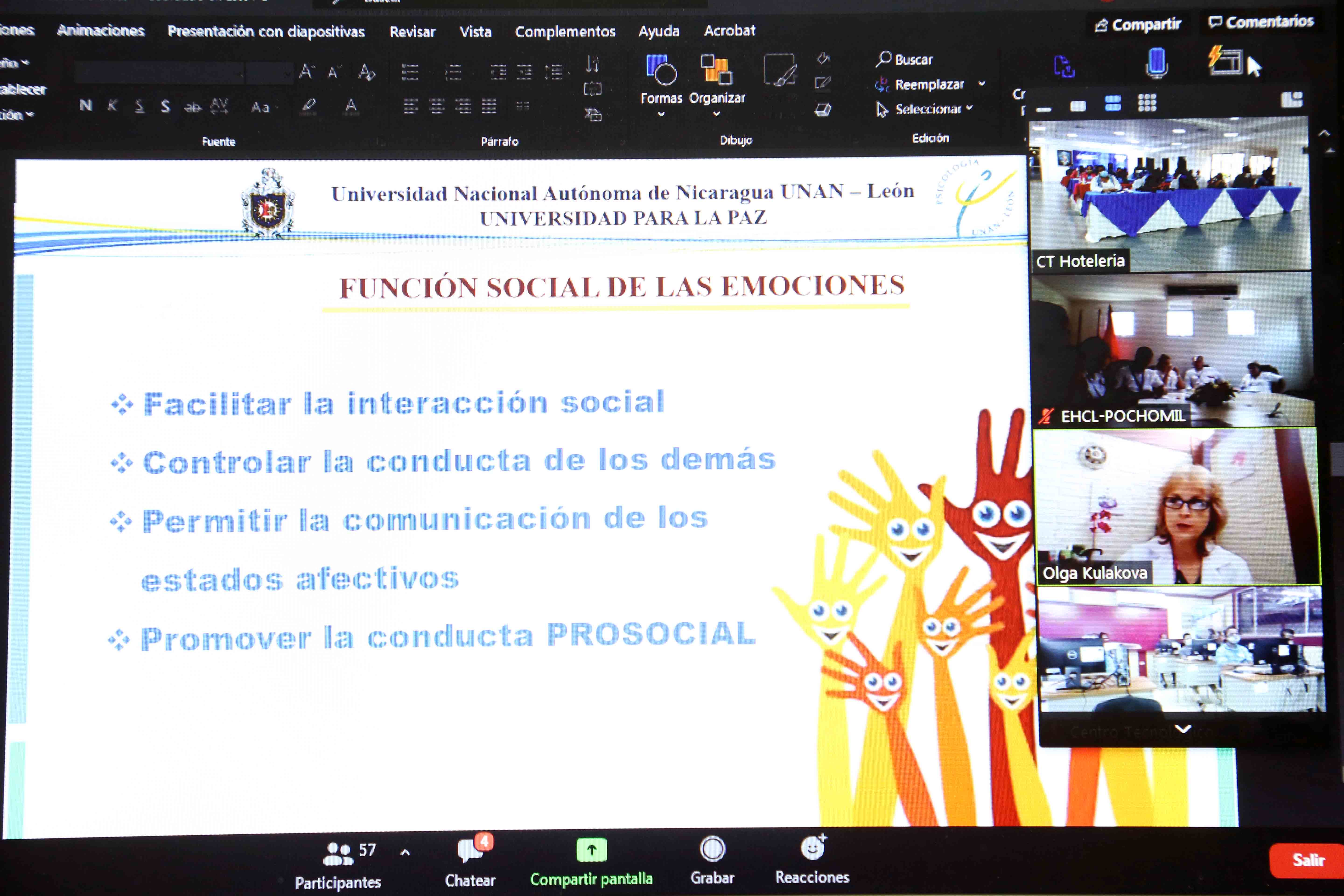Open shape effects icon
Screen dimensions: 1344x896
click(823, 109)
